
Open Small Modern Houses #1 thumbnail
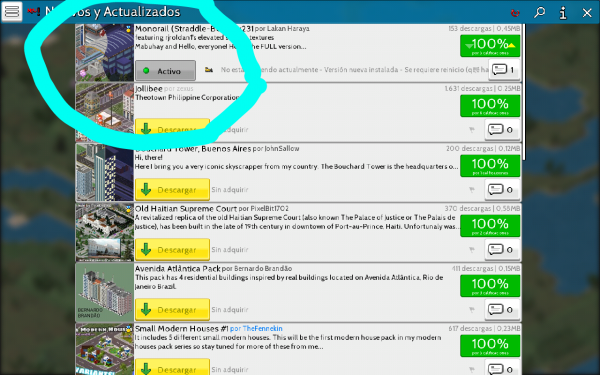pos(104,350)
